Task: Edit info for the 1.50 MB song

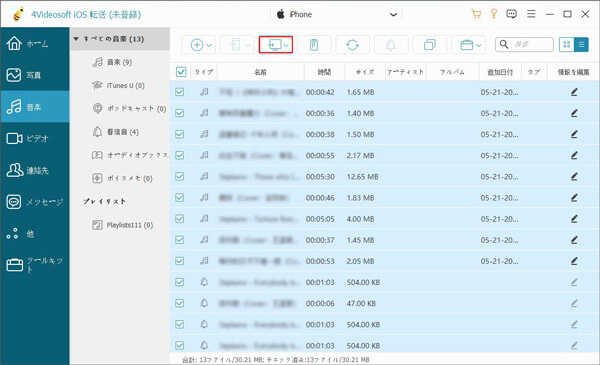Action: (574, 134)
